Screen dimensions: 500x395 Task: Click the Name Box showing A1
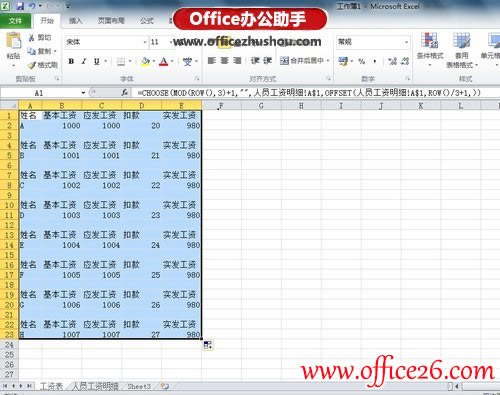tap(39, 93)
